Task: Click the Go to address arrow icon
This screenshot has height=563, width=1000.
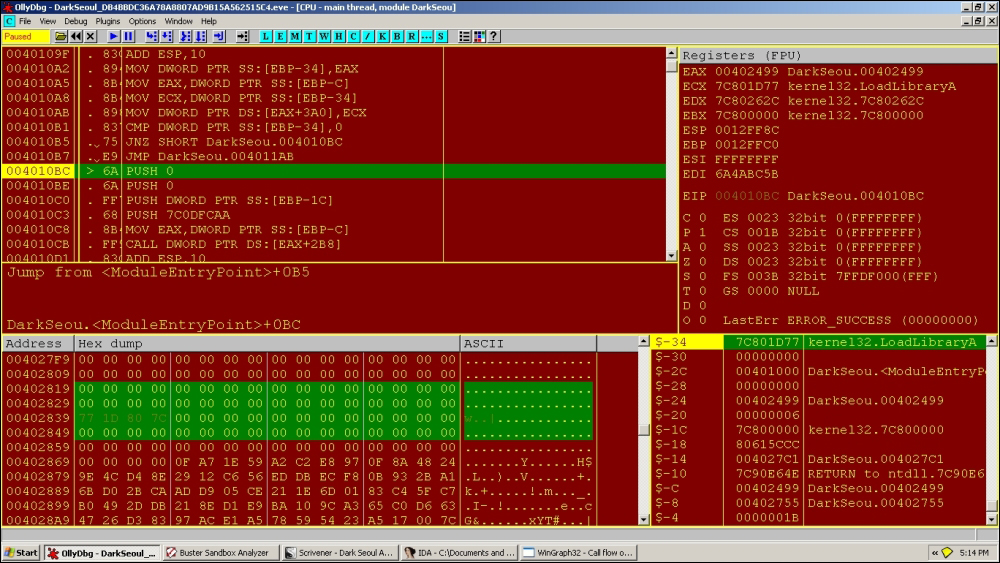Action: tap(242, 36)
